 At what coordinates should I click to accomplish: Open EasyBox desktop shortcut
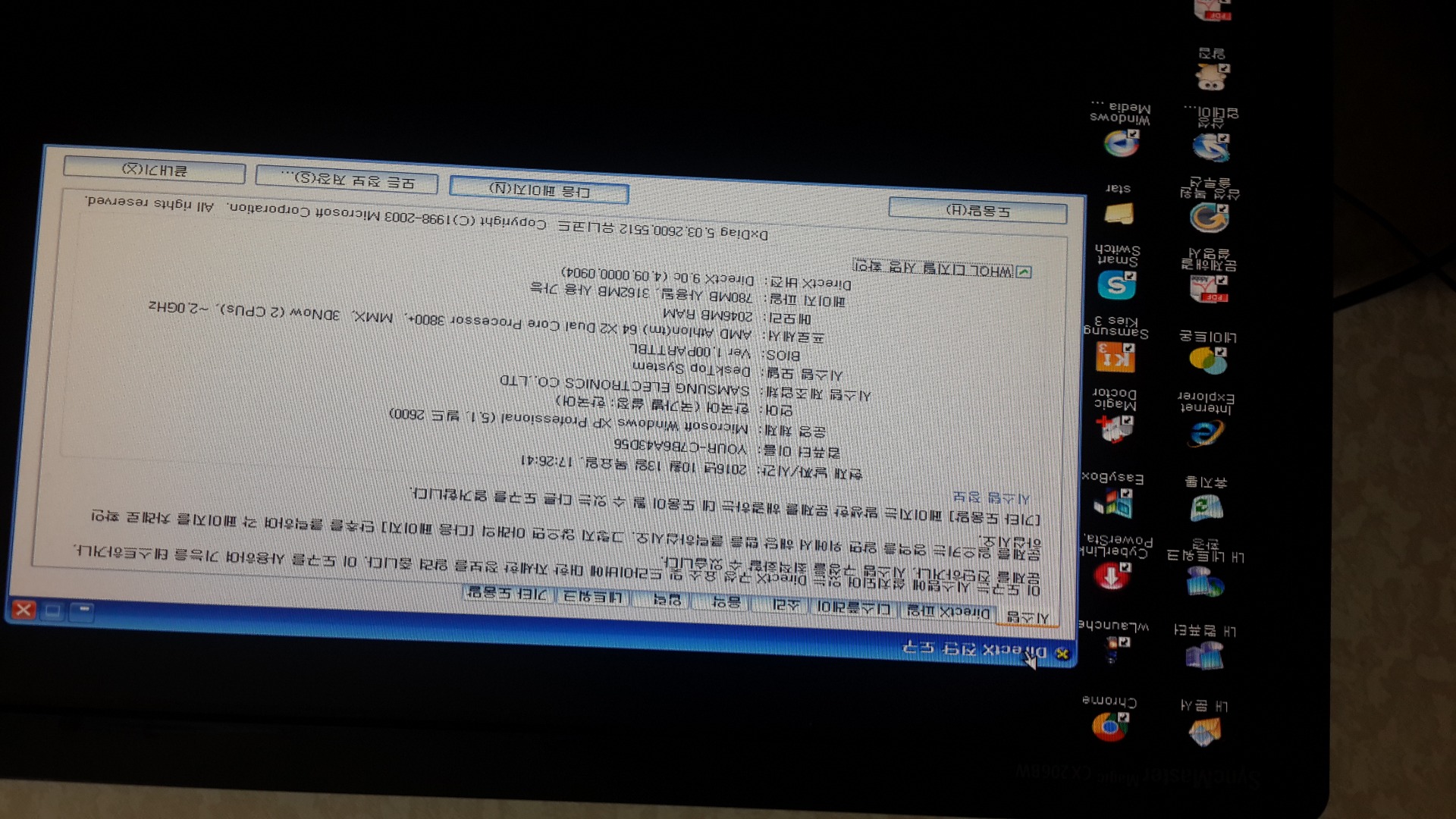point(1113,502)
